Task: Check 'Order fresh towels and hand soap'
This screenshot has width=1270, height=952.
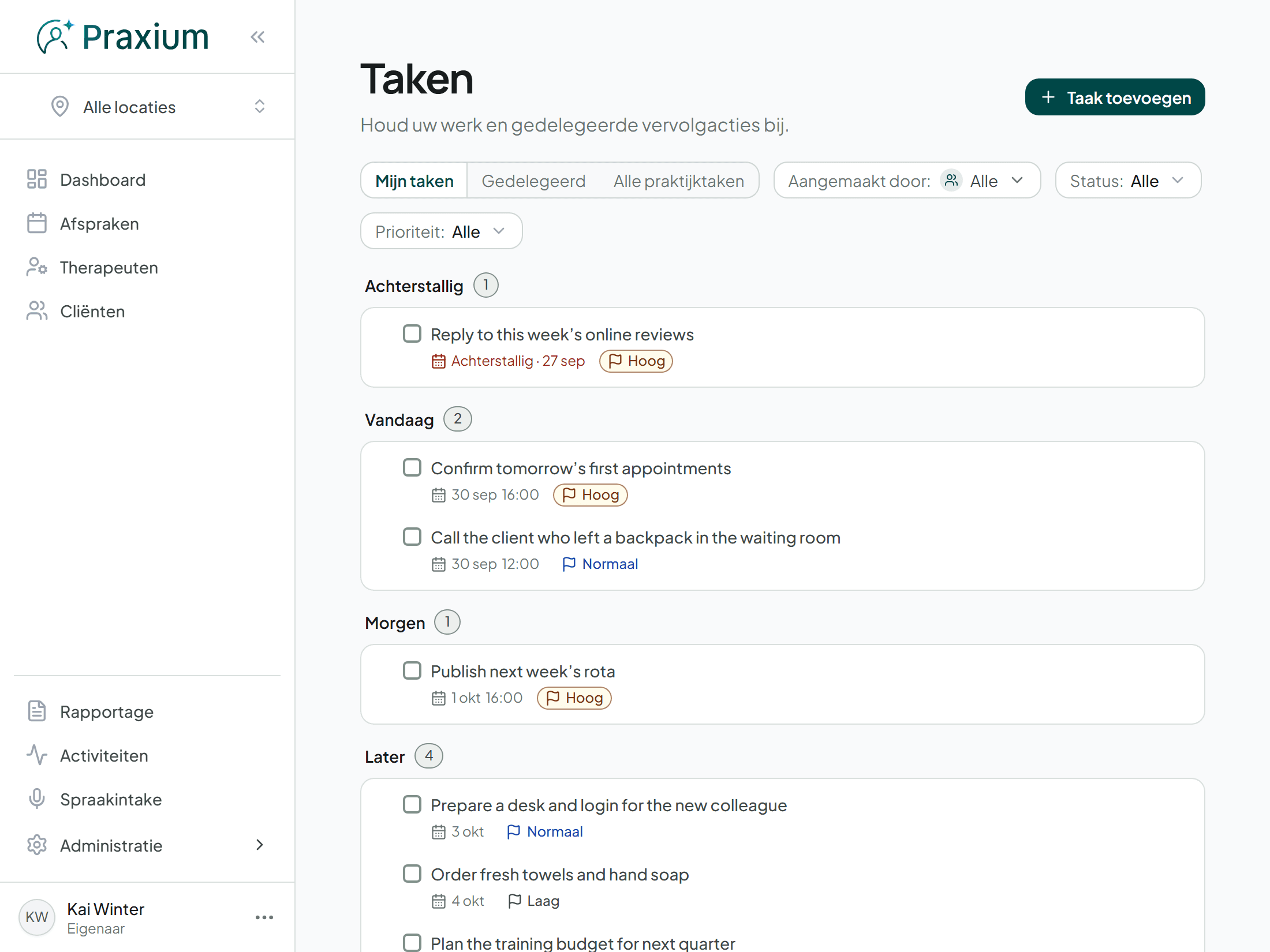Action: pyautogui.click(x=412, y=874)
